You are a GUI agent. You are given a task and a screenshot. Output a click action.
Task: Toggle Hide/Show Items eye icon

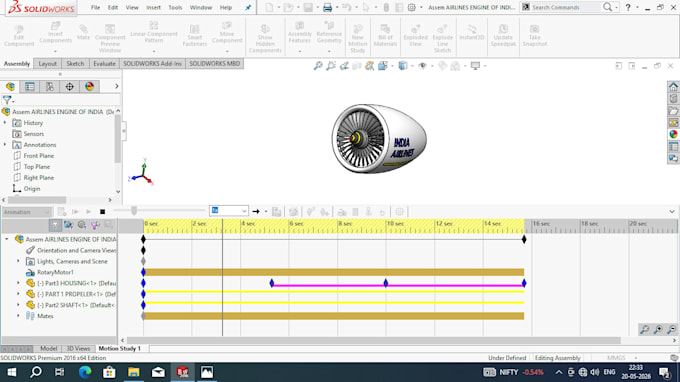coord(422,65)
